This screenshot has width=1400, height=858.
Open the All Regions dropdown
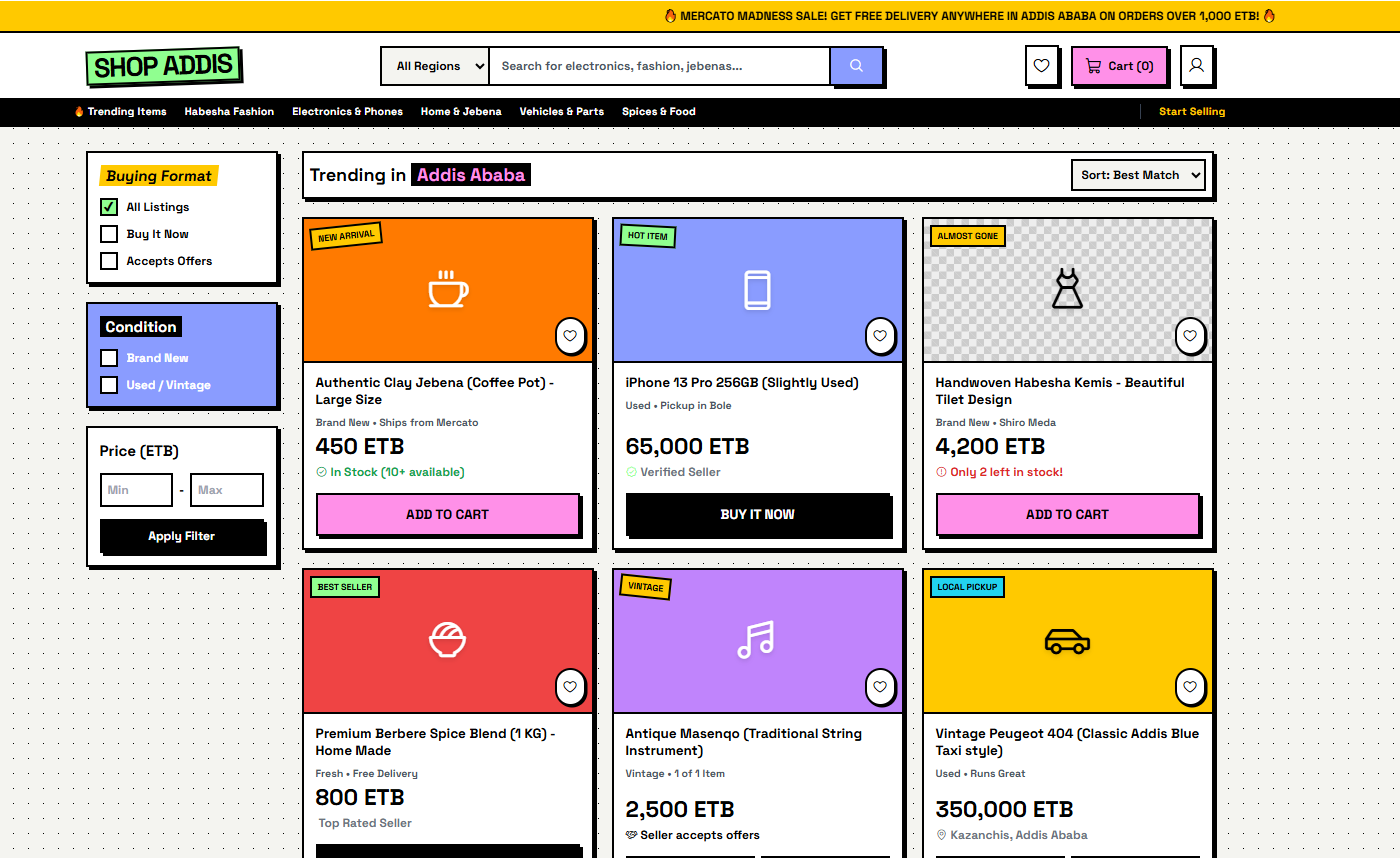point(435,66)
